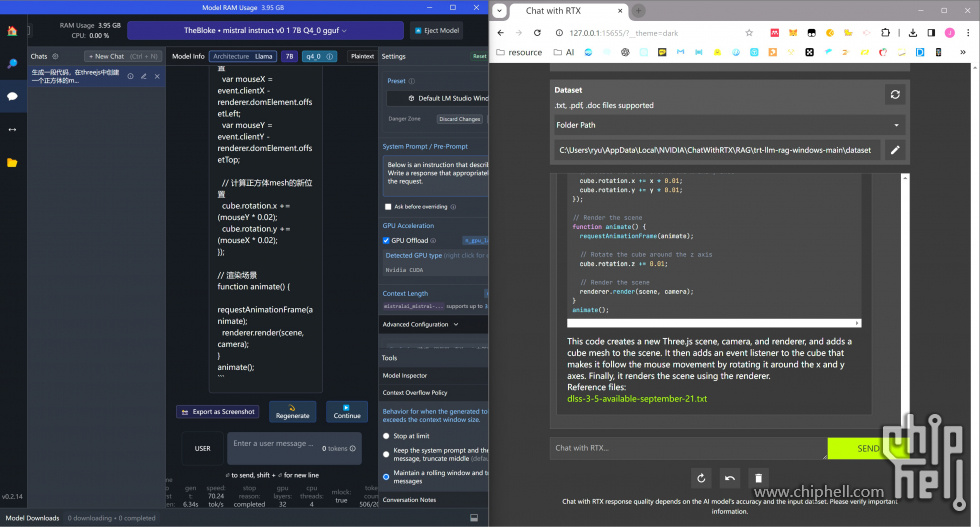Viewport: 980px width, 527px height.
Task: Click Eject Model button
Action: (437, 30)
